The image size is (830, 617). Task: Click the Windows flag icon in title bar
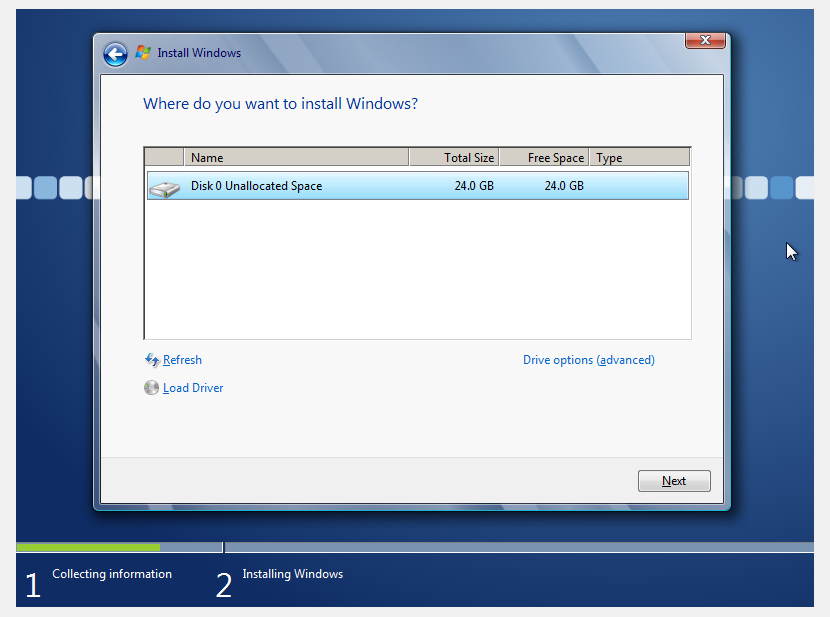tap(143, 53)
